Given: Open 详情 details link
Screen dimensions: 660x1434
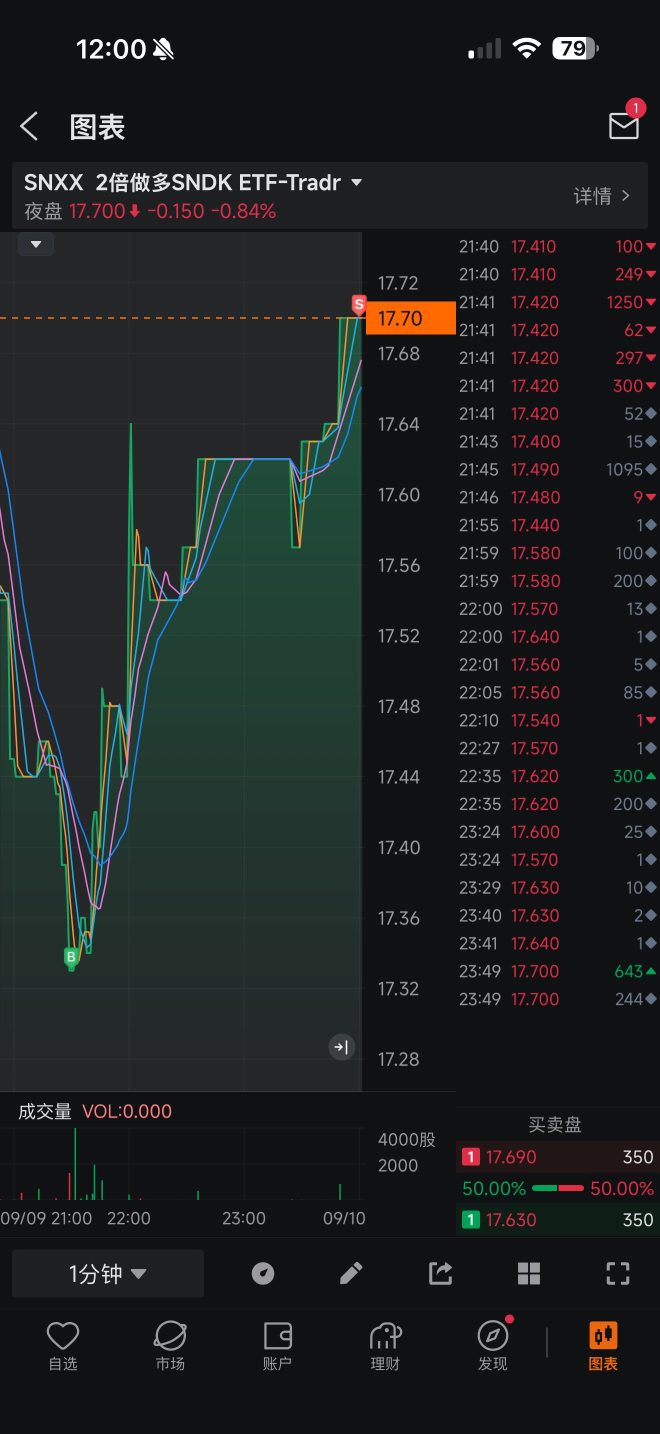Looking at the screenshot, I should click(x=602, y=196).
